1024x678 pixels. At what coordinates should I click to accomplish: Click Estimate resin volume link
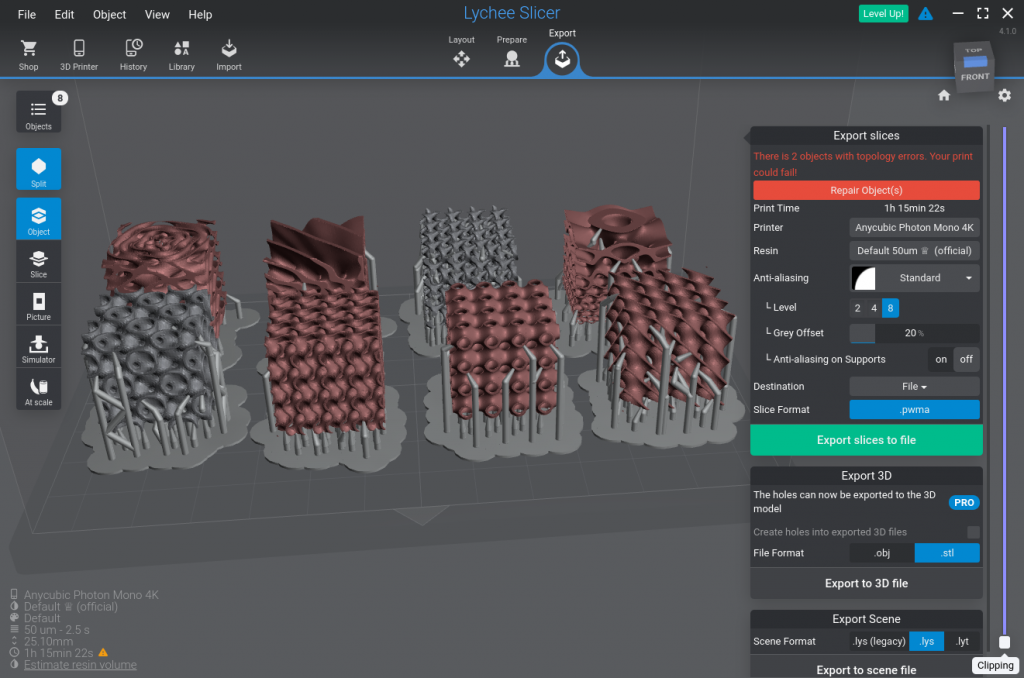pos(80,665)
